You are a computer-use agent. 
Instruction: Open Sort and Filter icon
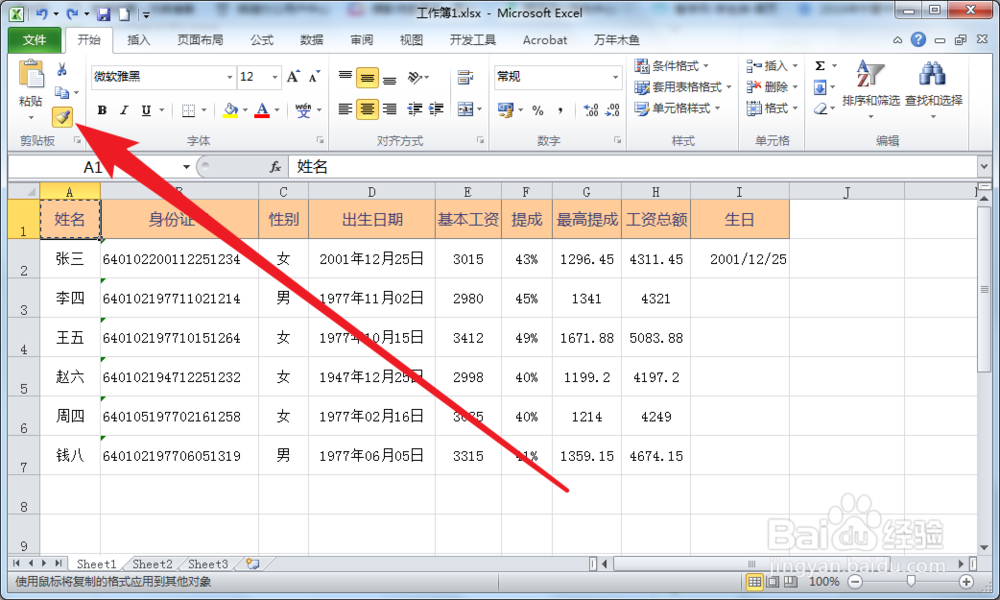(870, 73)
